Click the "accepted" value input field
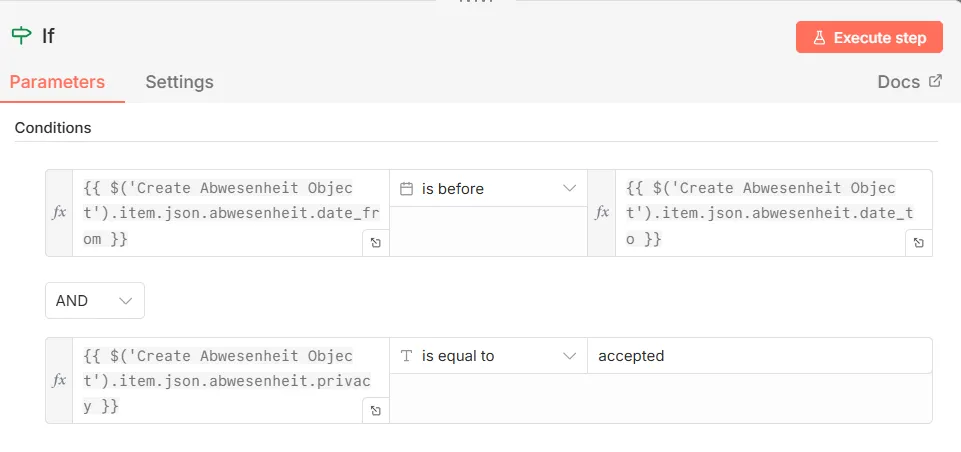The image size is (961, 452). (758, 356)
